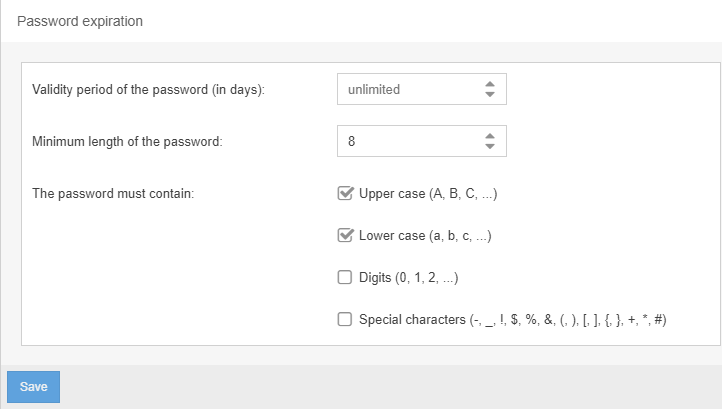The height and width of the screenshot is (409, 722).
Task: Increase the minimum password length up arrow
Action: click(489, 136)
